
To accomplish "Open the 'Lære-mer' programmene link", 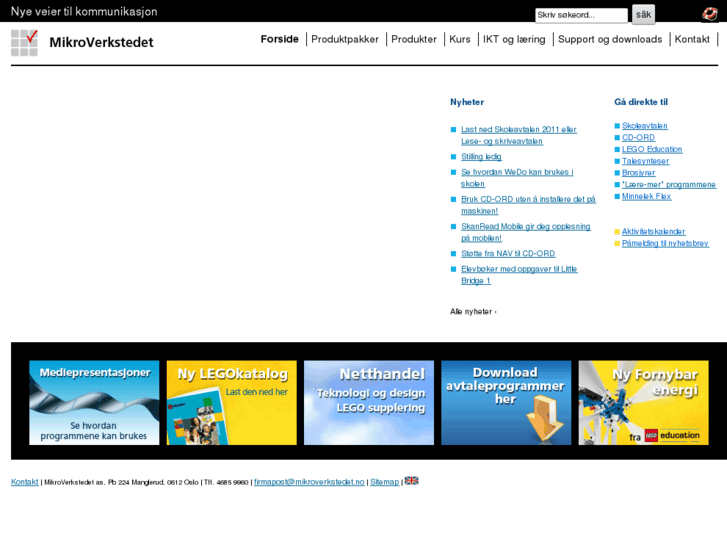I will (x=669, y=185).
